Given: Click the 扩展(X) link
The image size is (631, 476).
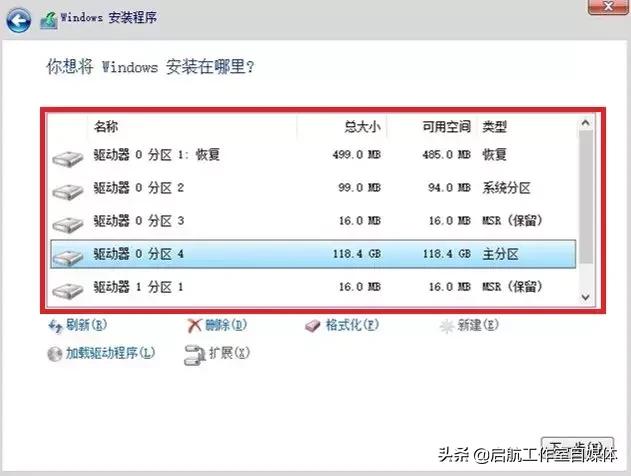Looking at the screenshot, I should (229, 353).
